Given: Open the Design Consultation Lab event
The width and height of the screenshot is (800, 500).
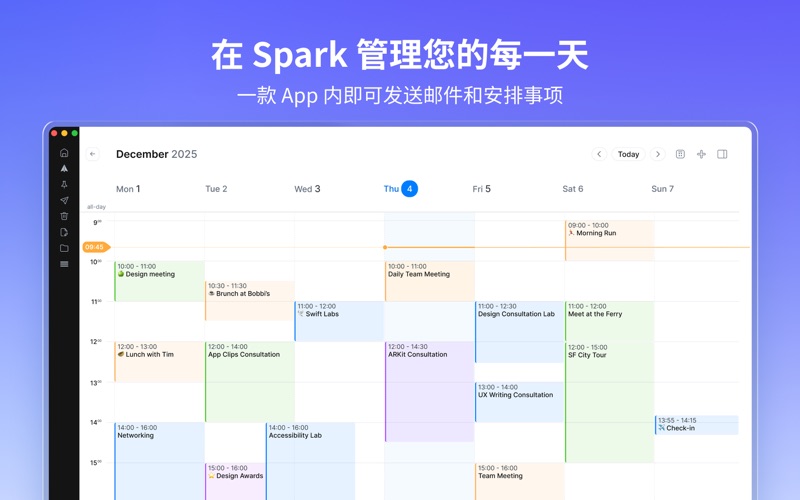Looking at the screenshot, I should (519, 332).
